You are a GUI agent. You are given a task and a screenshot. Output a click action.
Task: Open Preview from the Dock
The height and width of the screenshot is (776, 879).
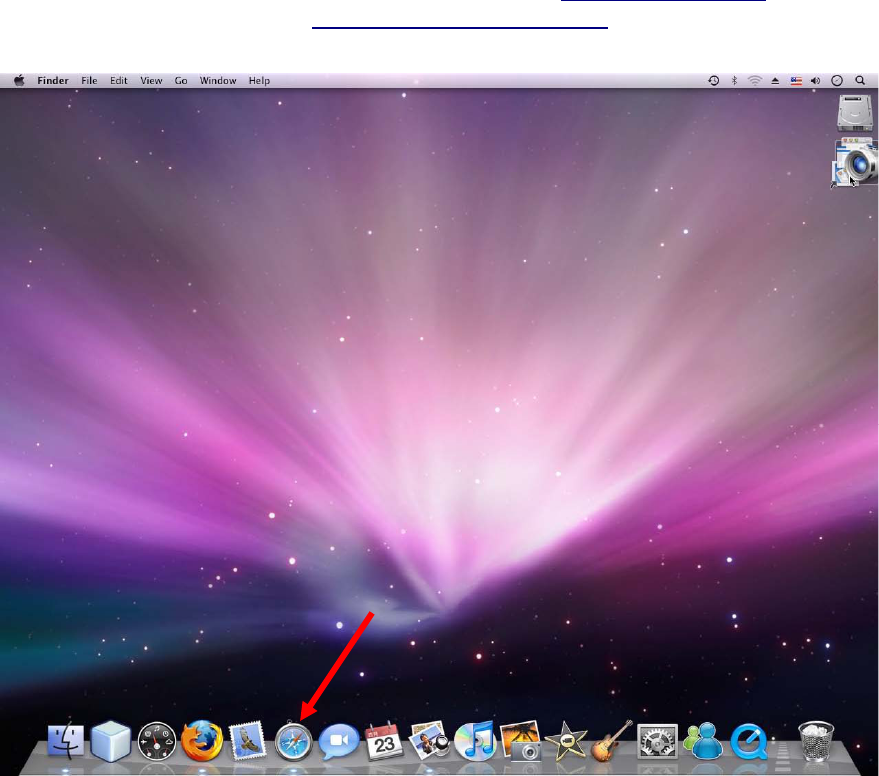click(x=429, y=741)
